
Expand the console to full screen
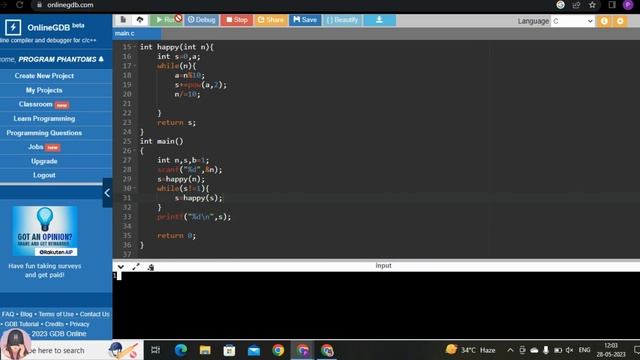point(136,267)
